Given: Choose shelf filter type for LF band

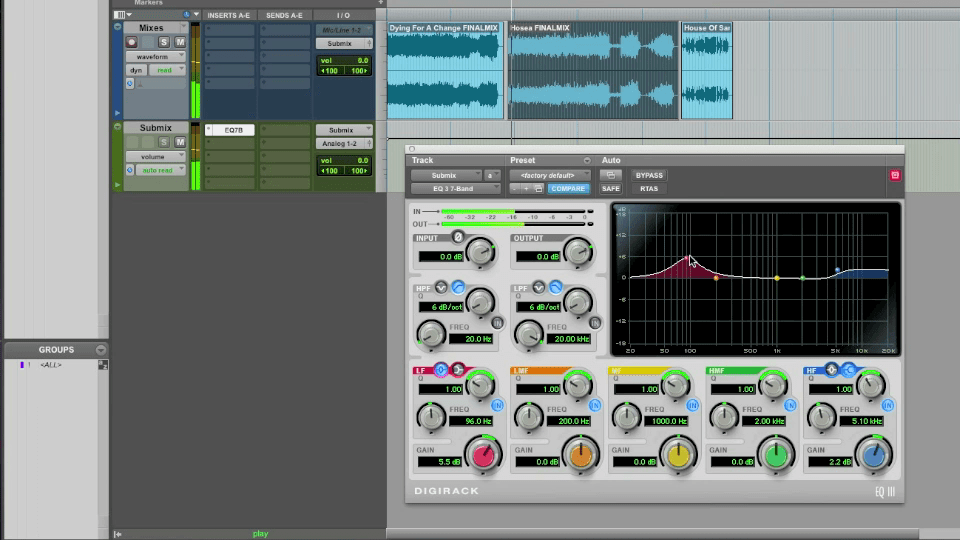Looking at the screenshot, I should tap(458, 369).
